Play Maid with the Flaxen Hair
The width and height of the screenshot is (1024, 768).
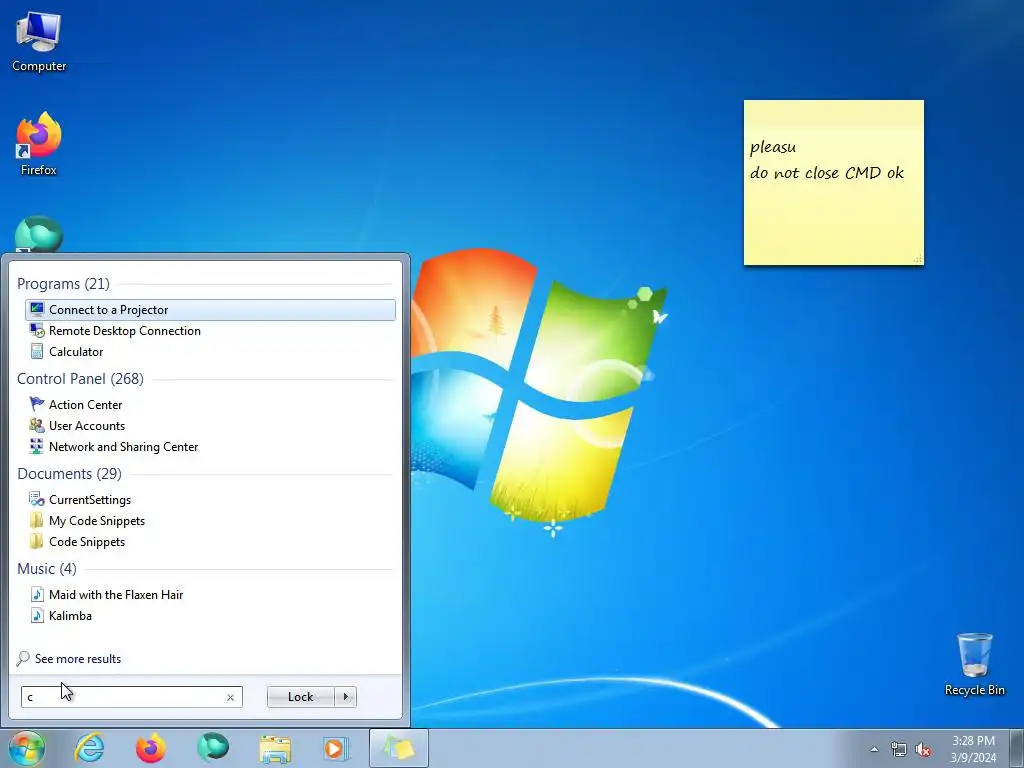tap(210, 594)
